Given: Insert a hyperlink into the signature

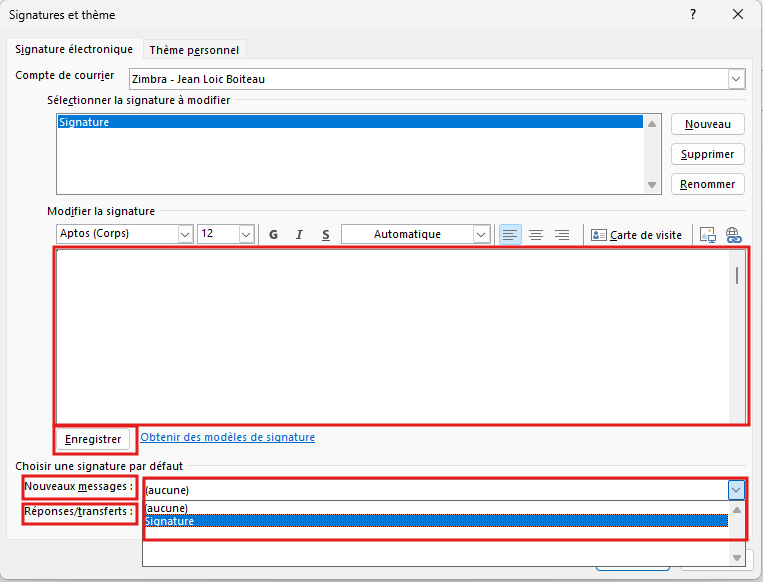Looking at the screenshot, I should [x=733, y=235].
